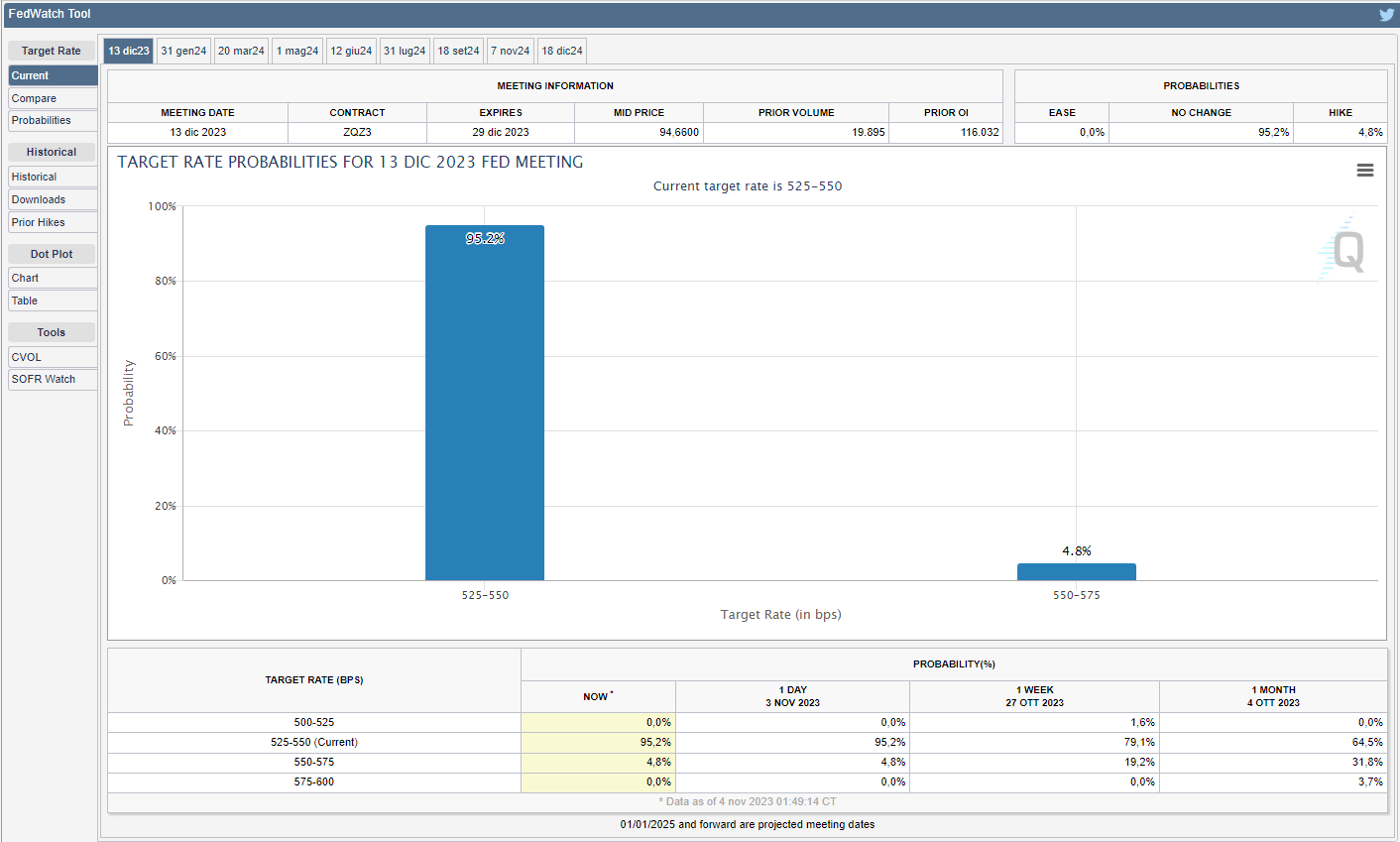1400x842 pixels.
Task: Click the Target Rate section header
Action: (52, 51)
